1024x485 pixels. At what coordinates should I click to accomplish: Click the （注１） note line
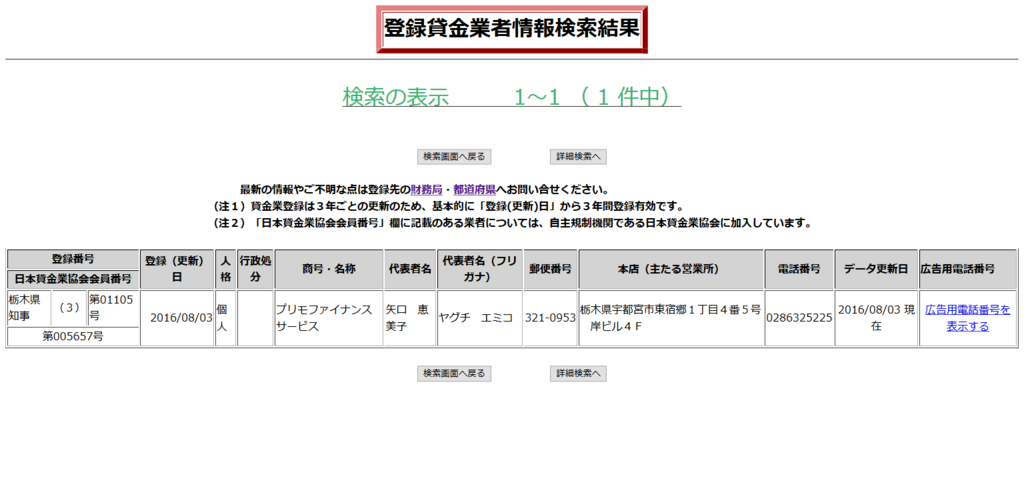pyautogui.click(x=449, y=207)
